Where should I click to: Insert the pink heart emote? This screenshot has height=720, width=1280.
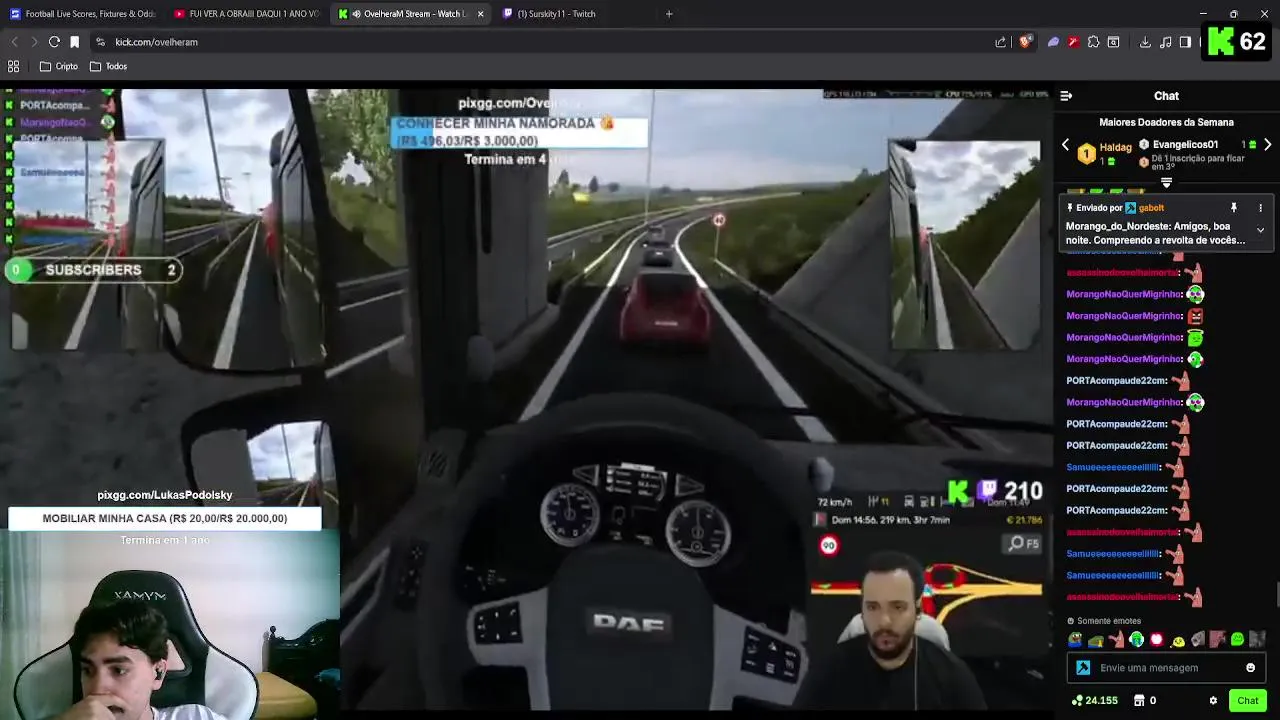(1157, 640)
